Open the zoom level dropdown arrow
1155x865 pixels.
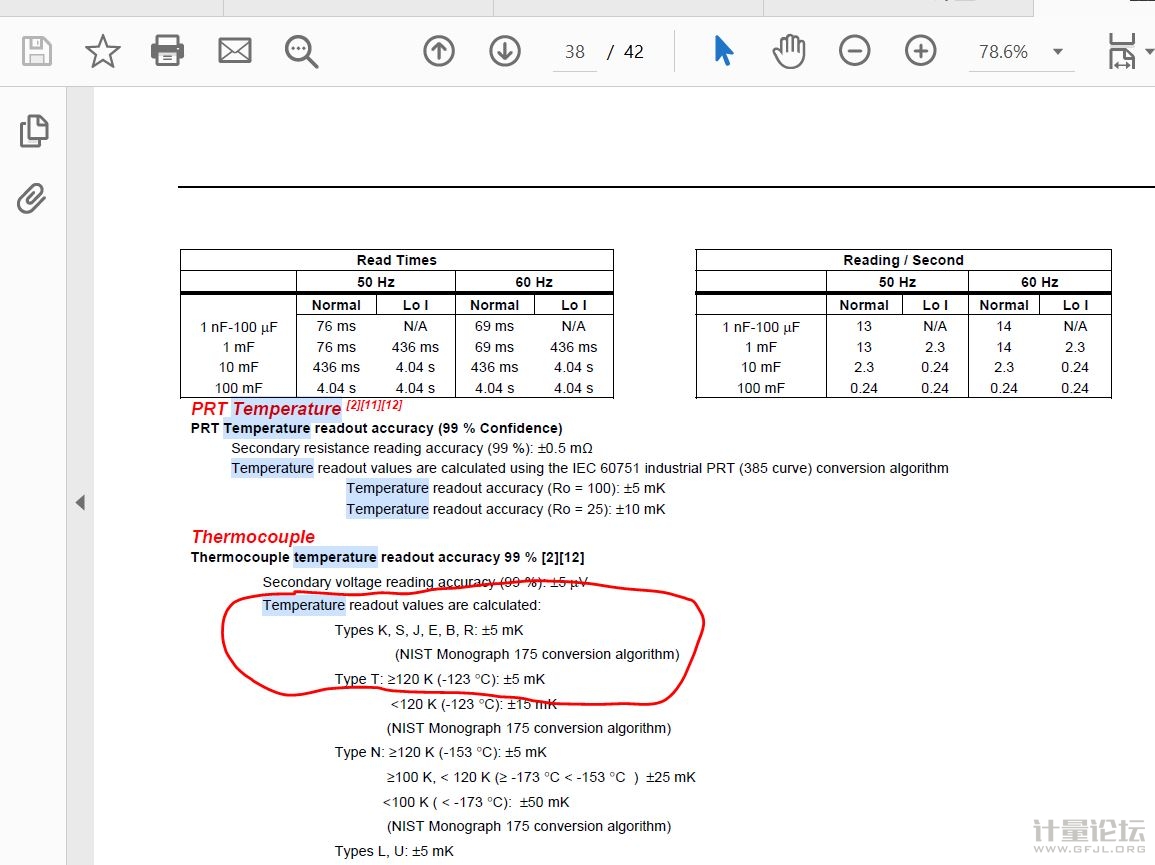[1058, 52]
